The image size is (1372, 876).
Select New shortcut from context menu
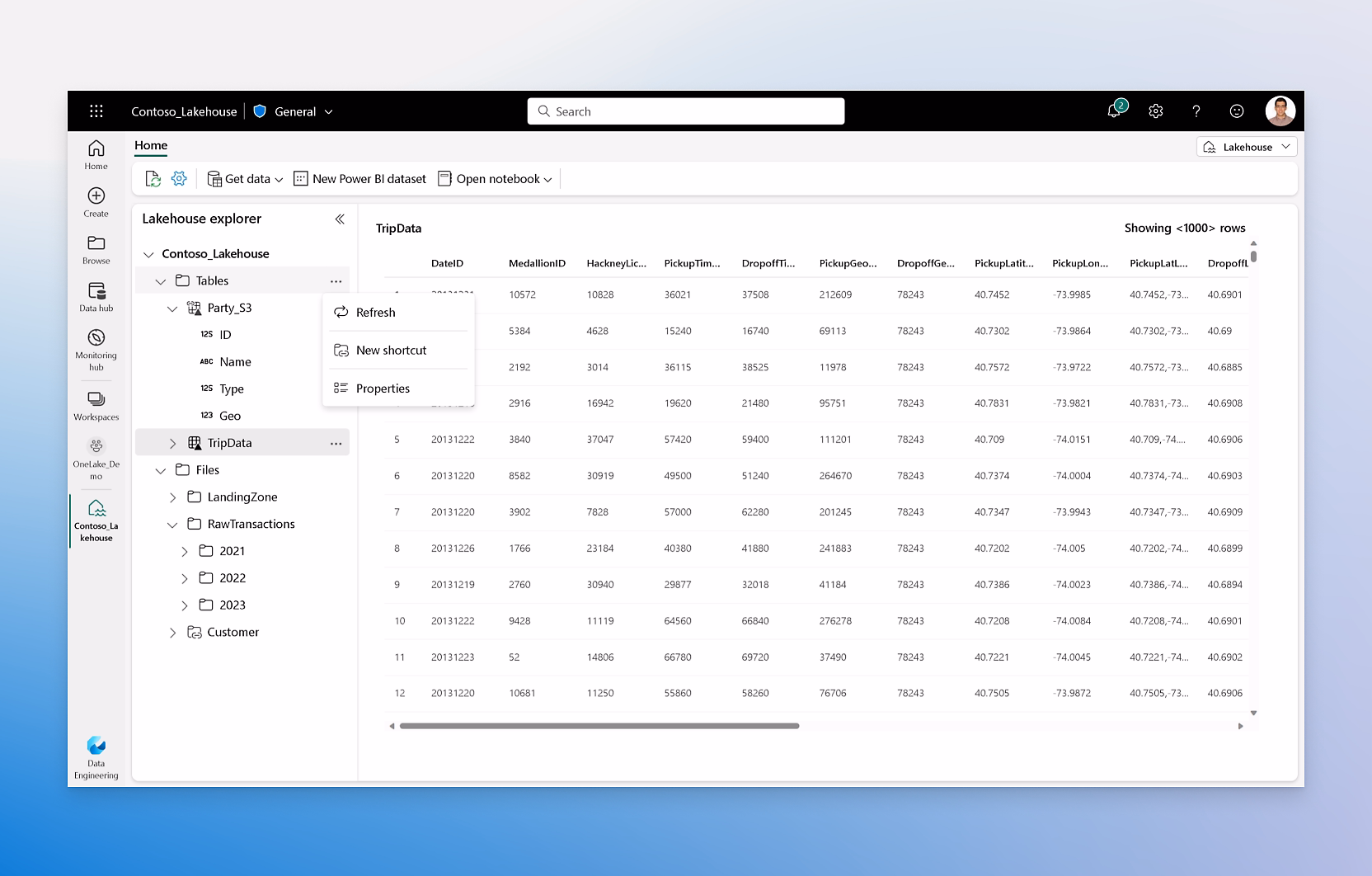[x=391, y=351]
